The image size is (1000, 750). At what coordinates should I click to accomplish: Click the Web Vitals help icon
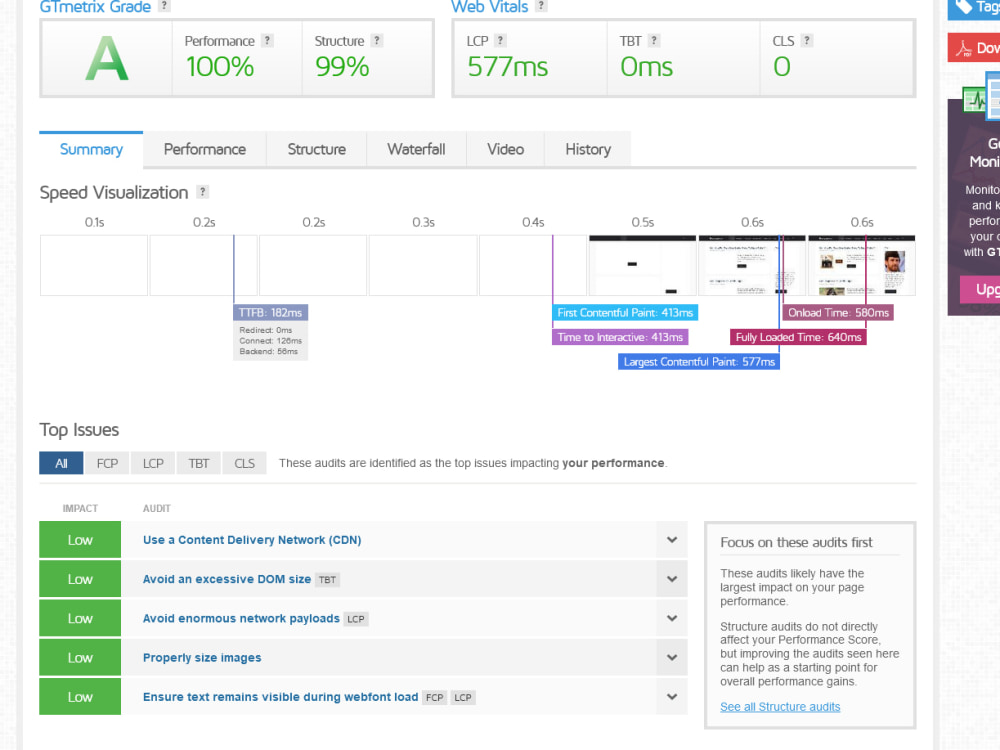541,6
